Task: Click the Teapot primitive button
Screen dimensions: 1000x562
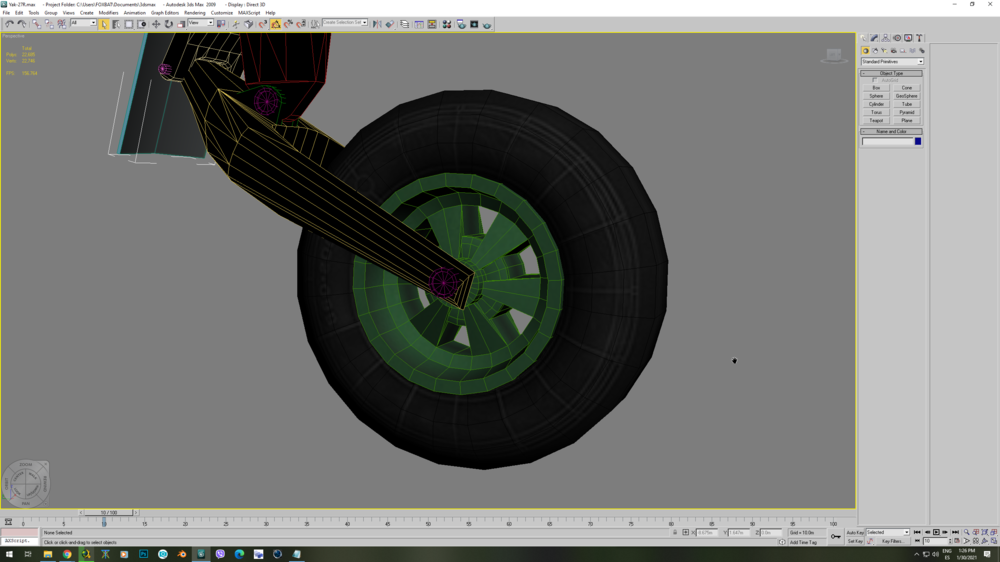Action: pyautogui.click(x=876, y=121)
